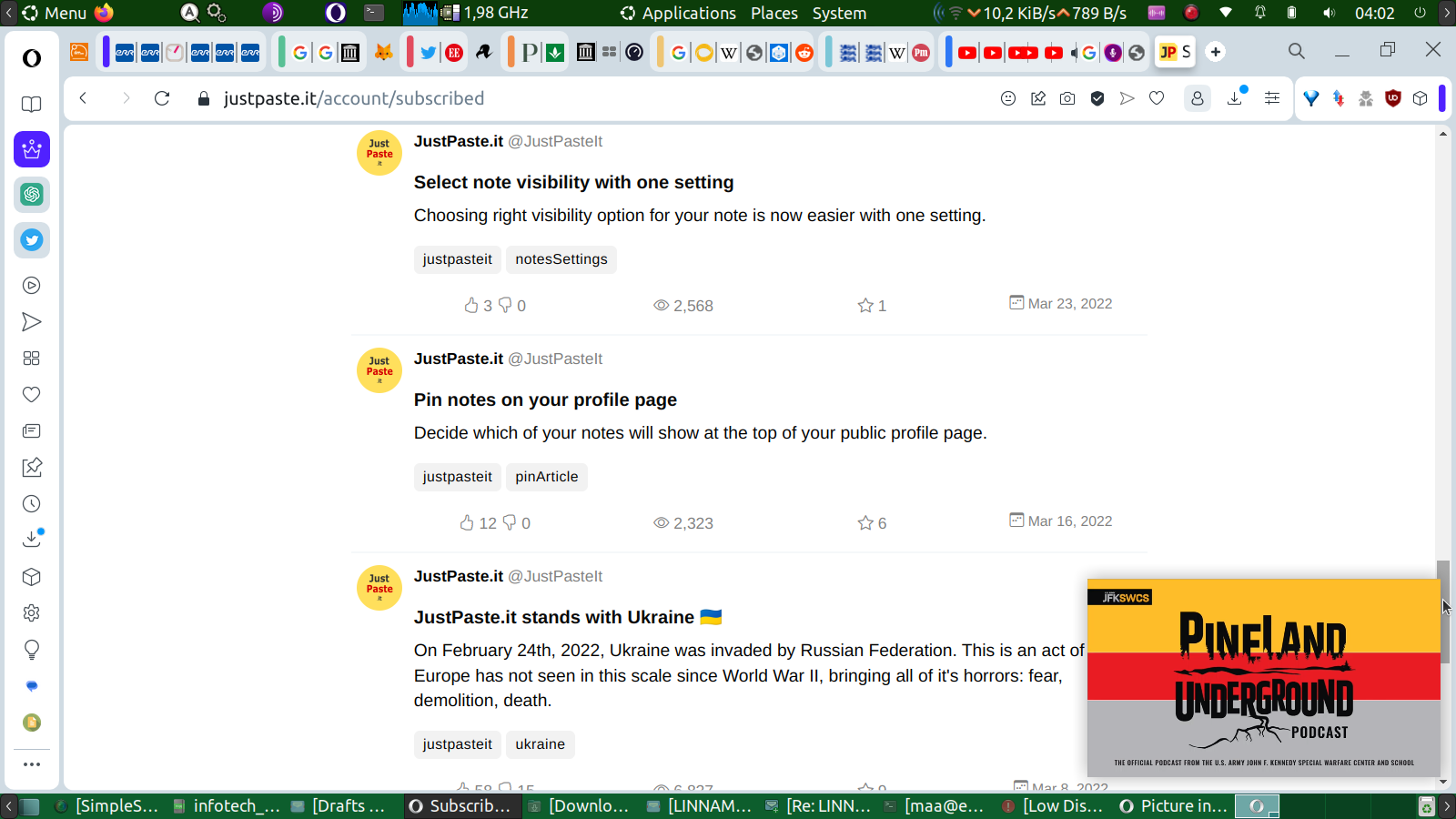Open the Pinboards icon in sidebar

[32, 468]
